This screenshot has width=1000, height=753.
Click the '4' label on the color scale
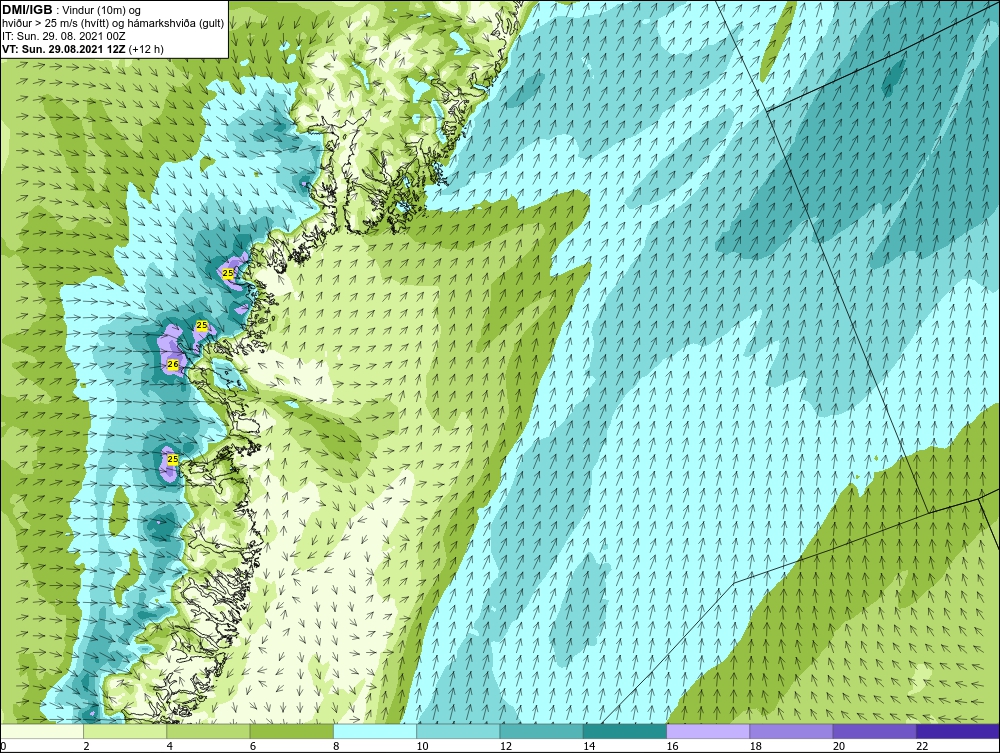(170, 747)
